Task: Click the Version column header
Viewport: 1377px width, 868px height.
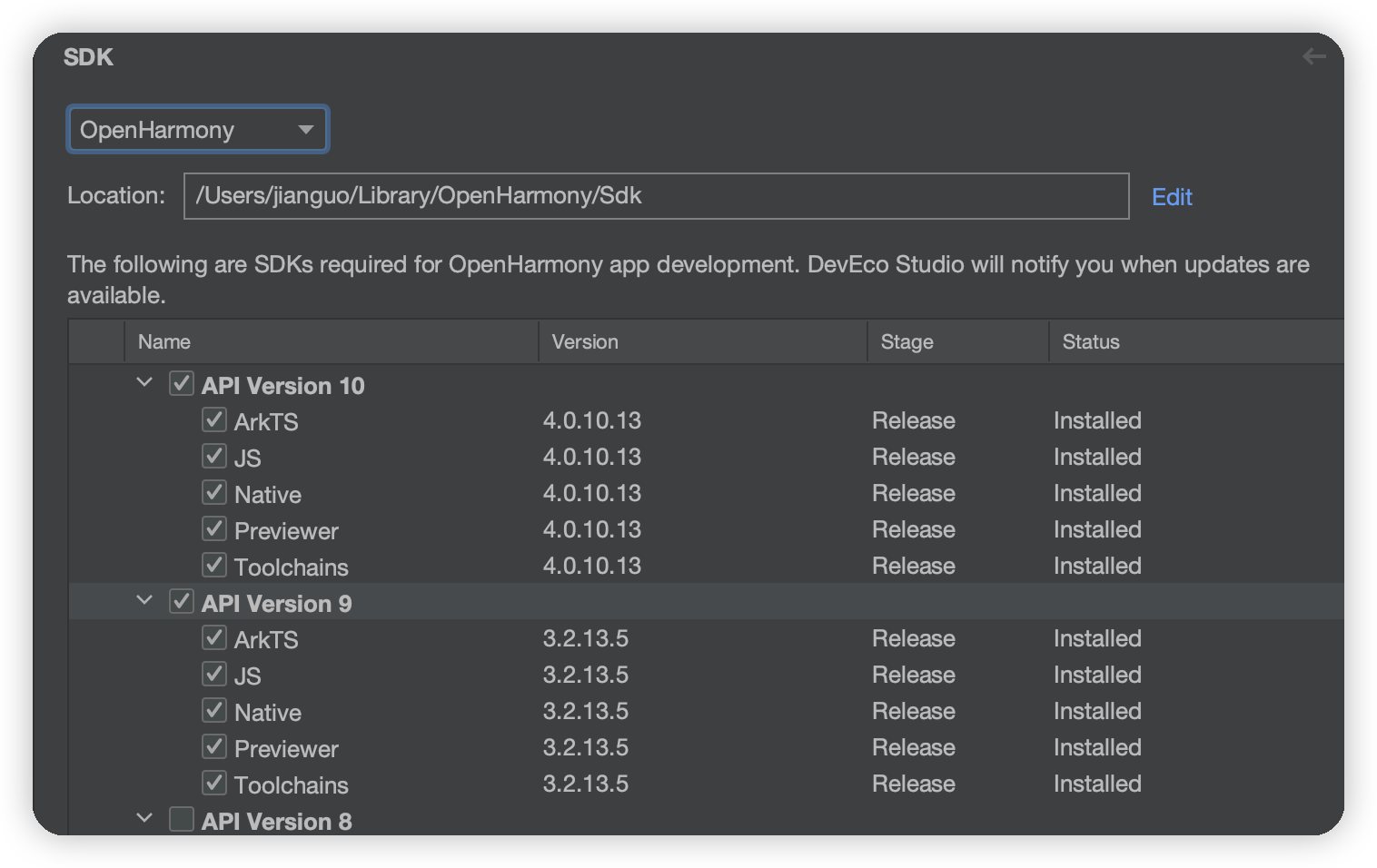Action: tap(703, 342)
